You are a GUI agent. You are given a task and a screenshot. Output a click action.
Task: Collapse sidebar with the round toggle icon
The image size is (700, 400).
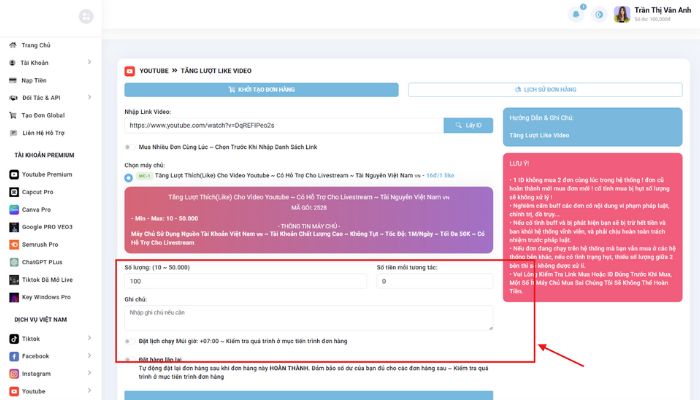coord(86,17)
